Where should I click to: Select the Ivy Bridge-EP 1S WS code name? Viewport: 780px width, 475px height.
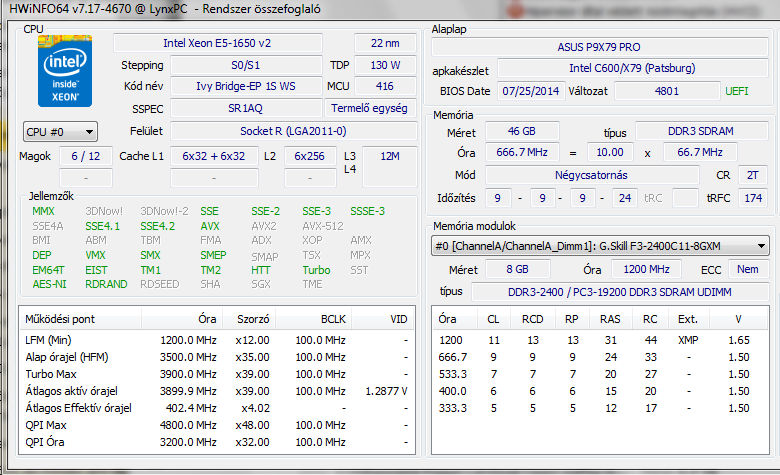click(x=246, y=86)
